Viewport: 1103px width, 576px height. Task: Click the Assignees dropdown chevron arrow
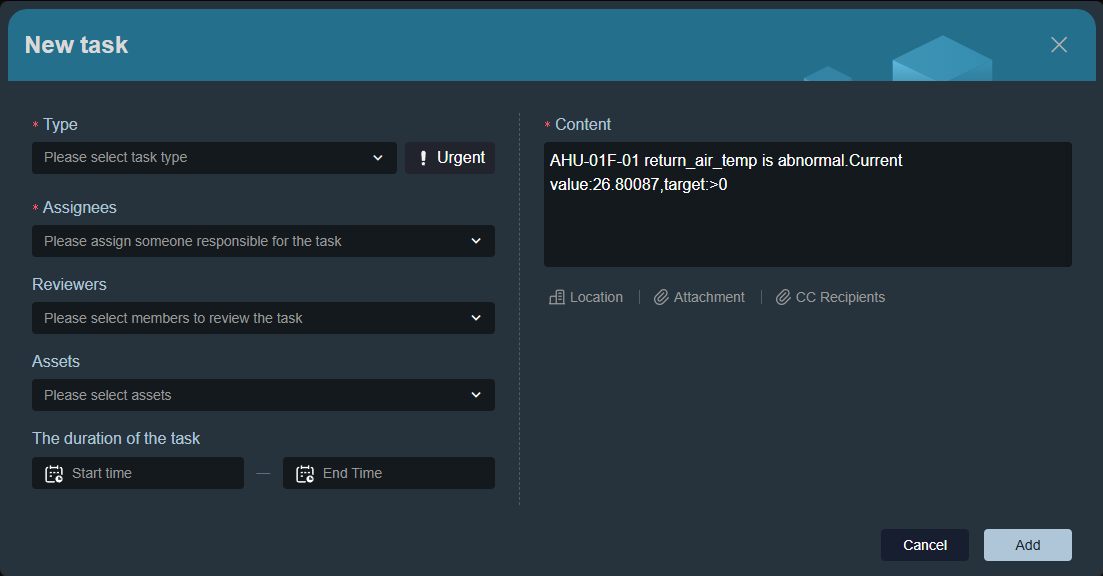click(476, 241)
